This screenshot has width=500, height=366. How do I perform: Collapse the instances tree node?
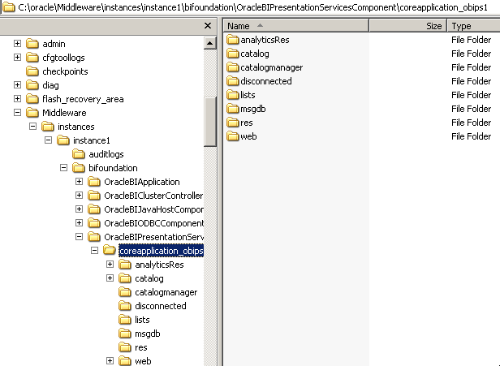click(x=33, y=126)
